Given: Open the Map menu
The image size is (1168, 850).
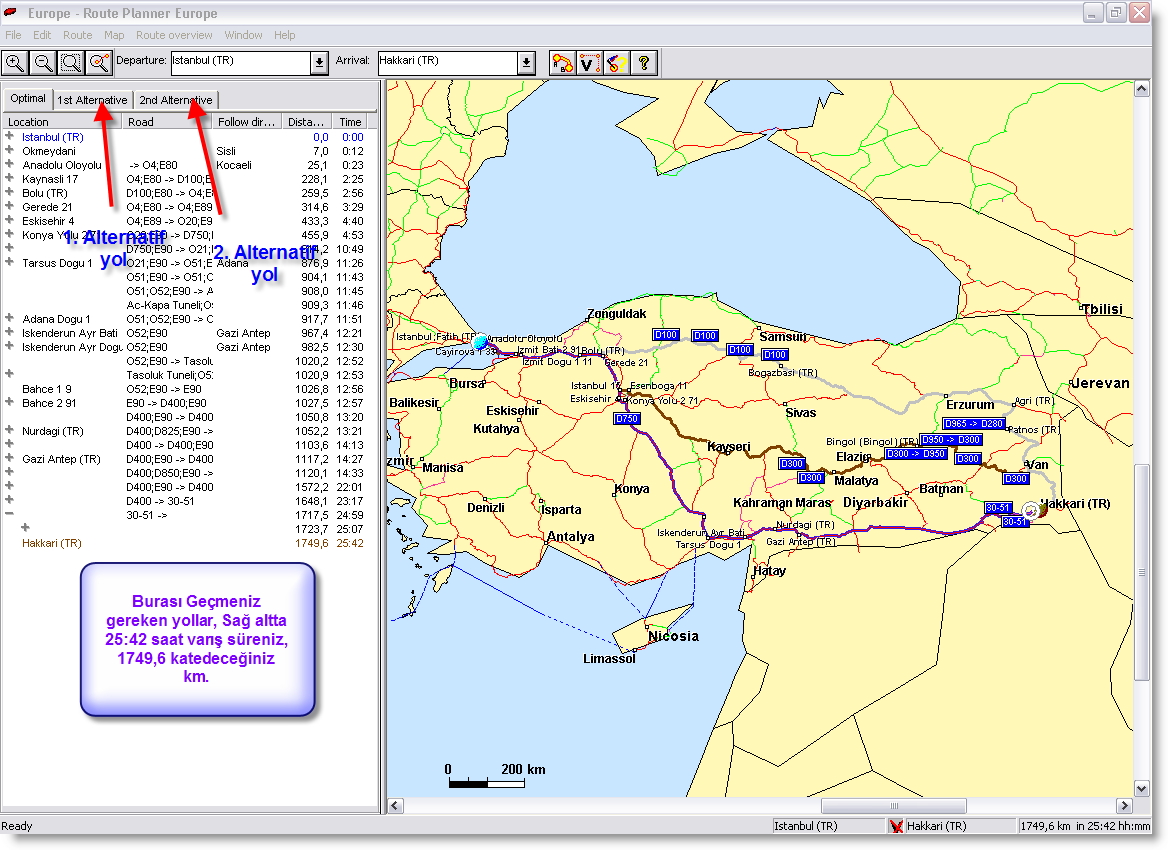Looking at the screenshot, I should pyautogui.click(x=114, y=35).
